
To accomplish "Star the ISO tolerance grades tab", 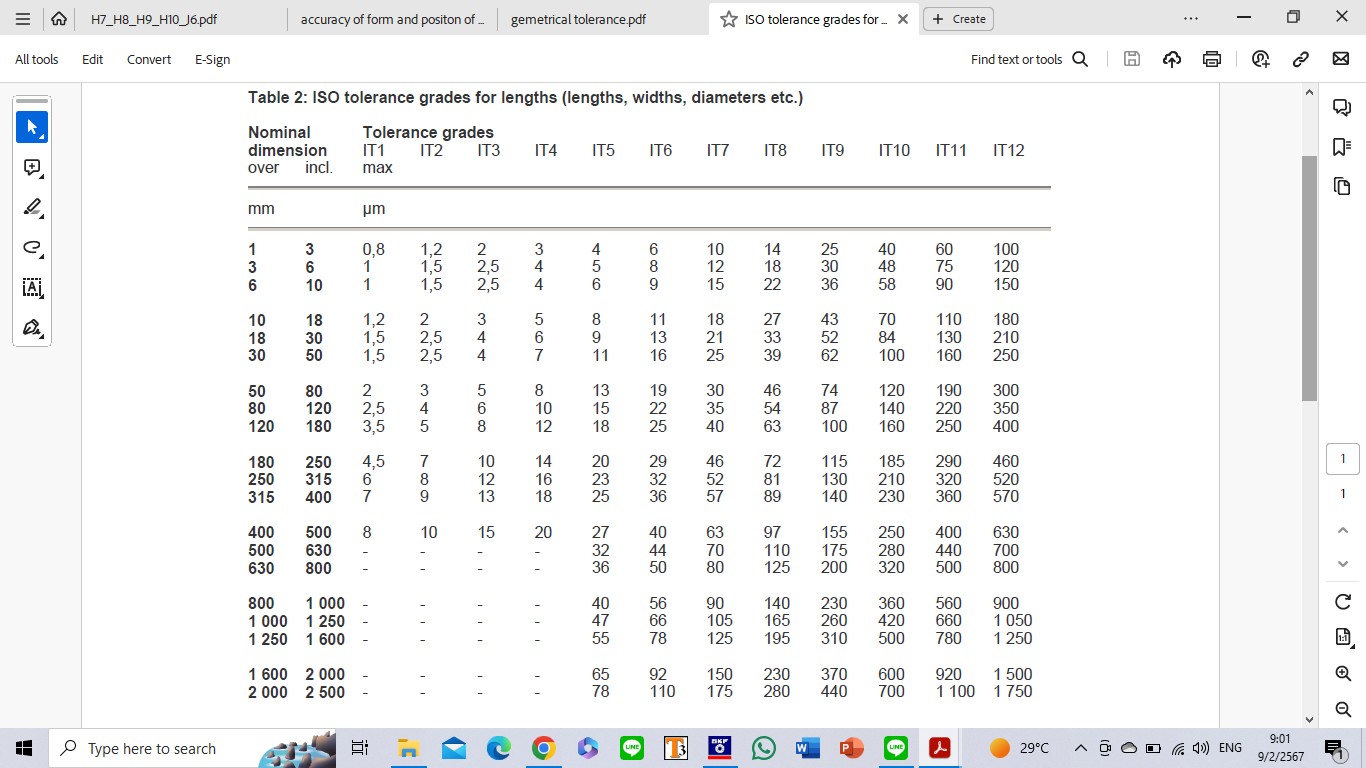I will click(x=728, y=19).
